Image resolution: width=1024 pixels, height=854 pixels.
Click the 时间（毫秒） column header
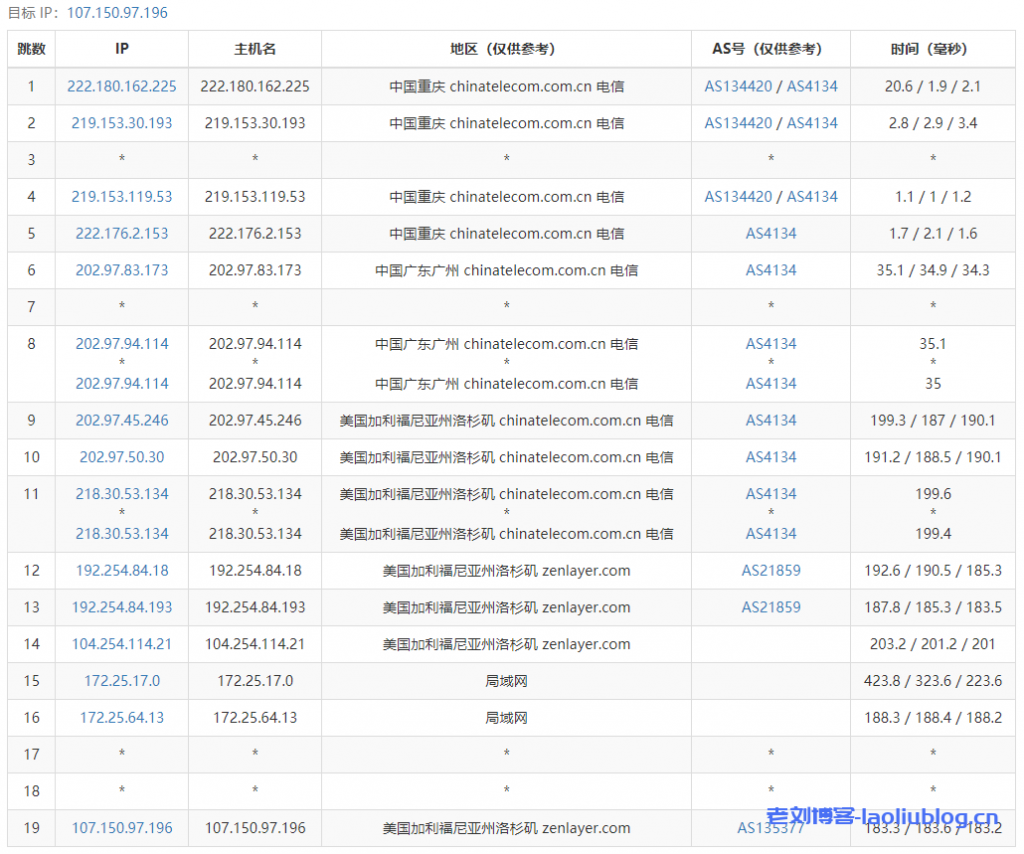tap(932, 49)
